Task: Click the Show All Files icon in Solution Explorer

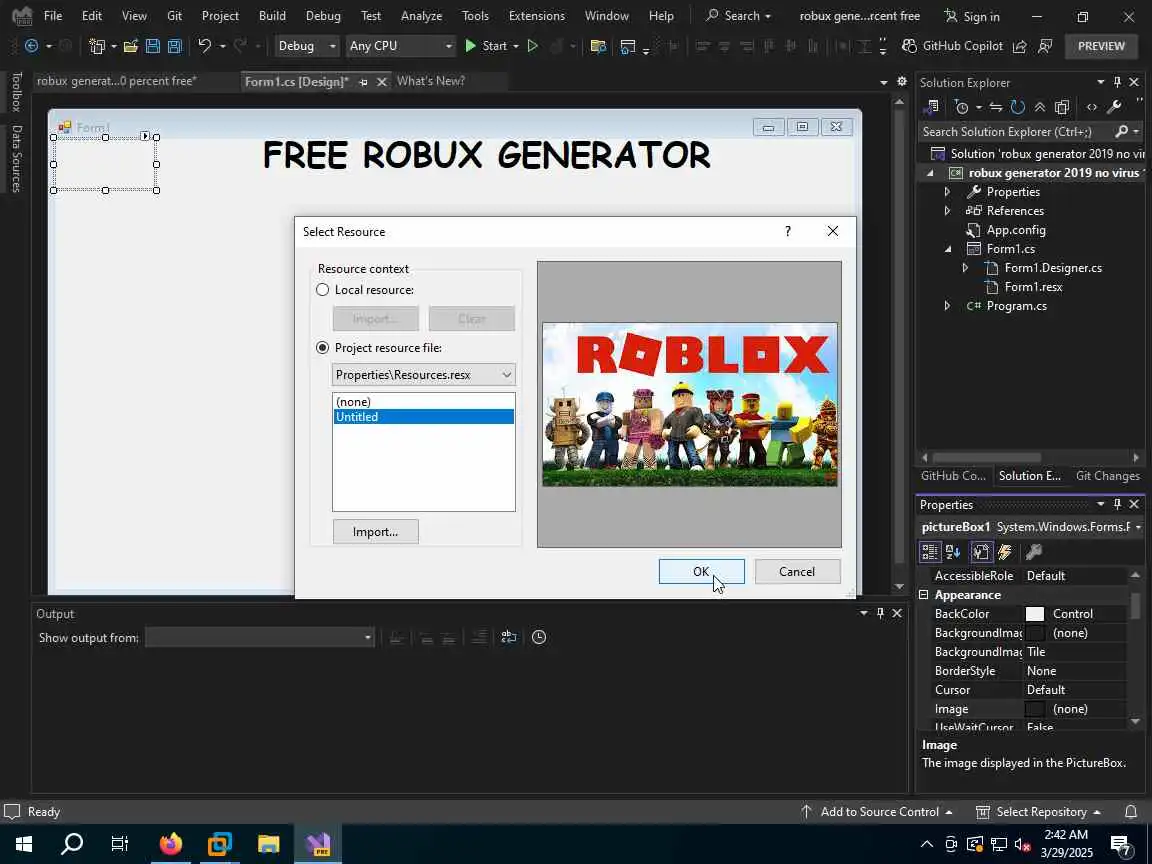Action: point(1062,107)
